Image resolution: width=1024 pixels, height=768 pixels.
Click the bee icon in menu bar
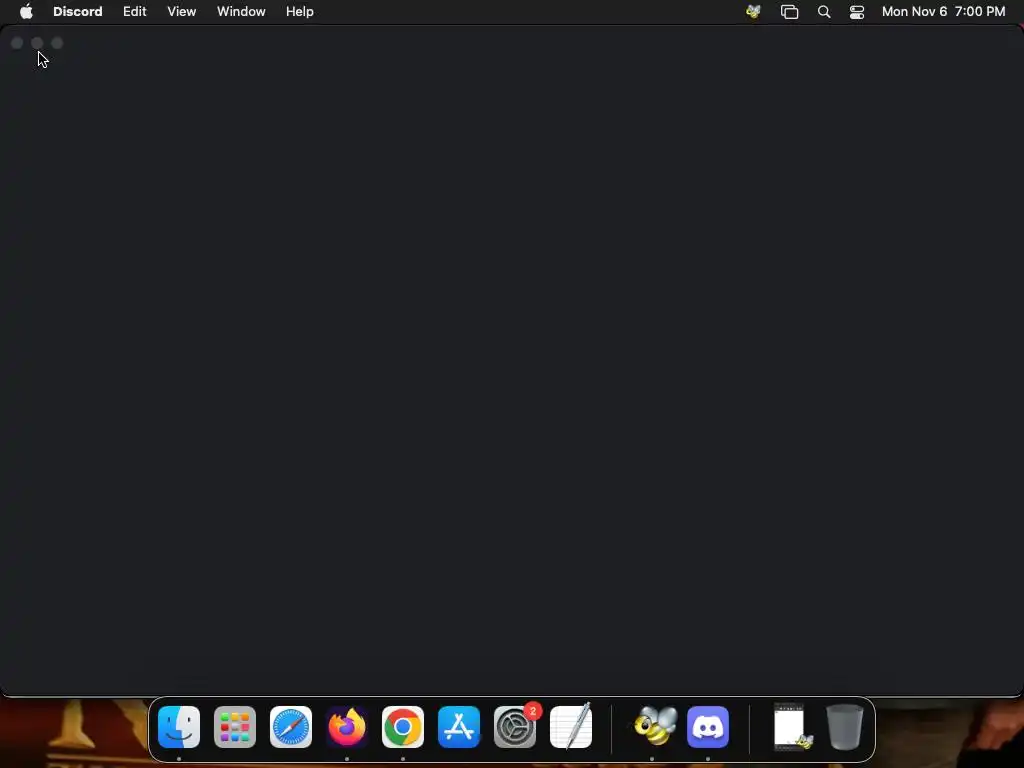pyautogui.click(x=753, y=12)
